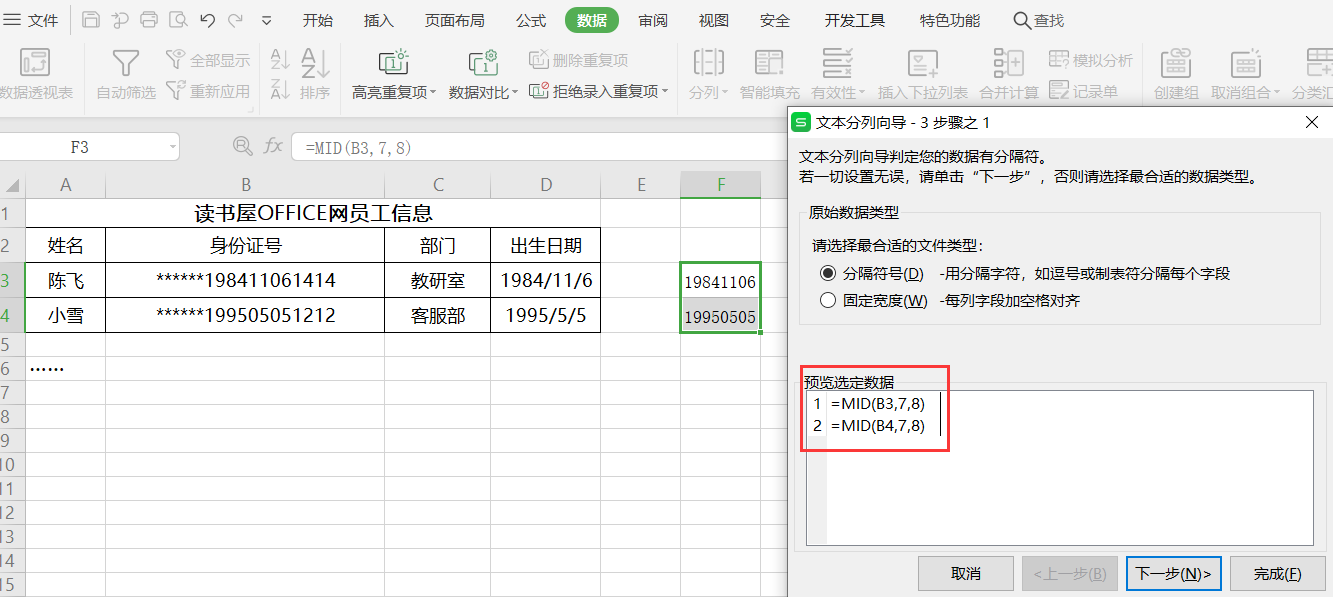
Task: Click cell containing 教研室
Action: tap(437, 281)
